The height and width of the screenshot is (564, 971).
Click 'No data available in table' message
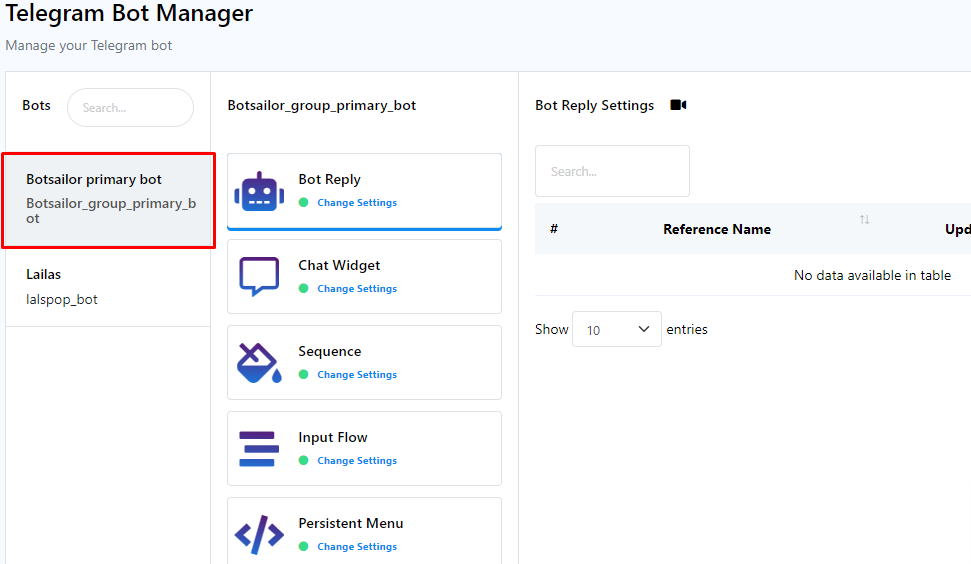click(872, 275)
